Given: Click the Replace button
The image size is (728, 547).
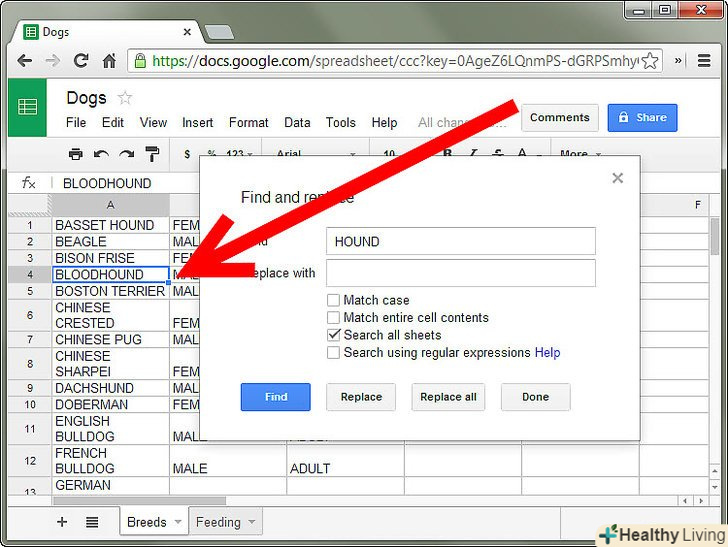Looking at the screenshot, I should [x=361, y=397].
